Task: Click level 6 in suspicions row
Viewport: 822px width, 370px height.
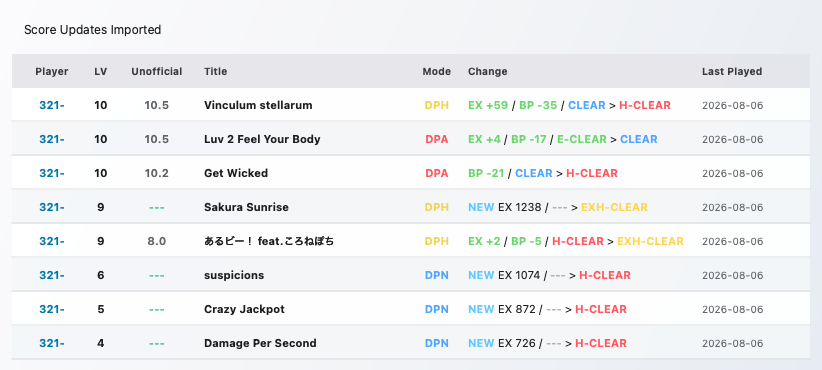Action: coord(101,276)
